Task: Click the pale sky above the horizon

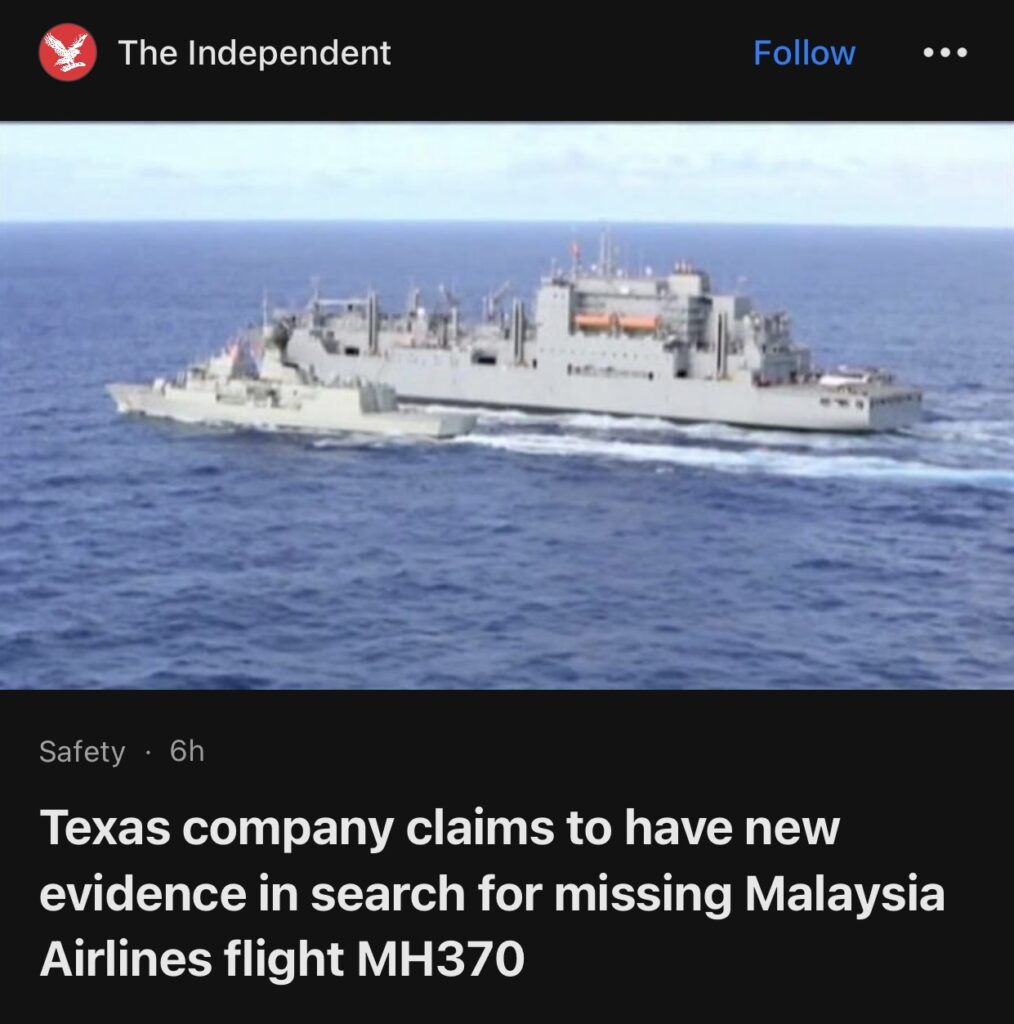Action: [x=507, y=171]
